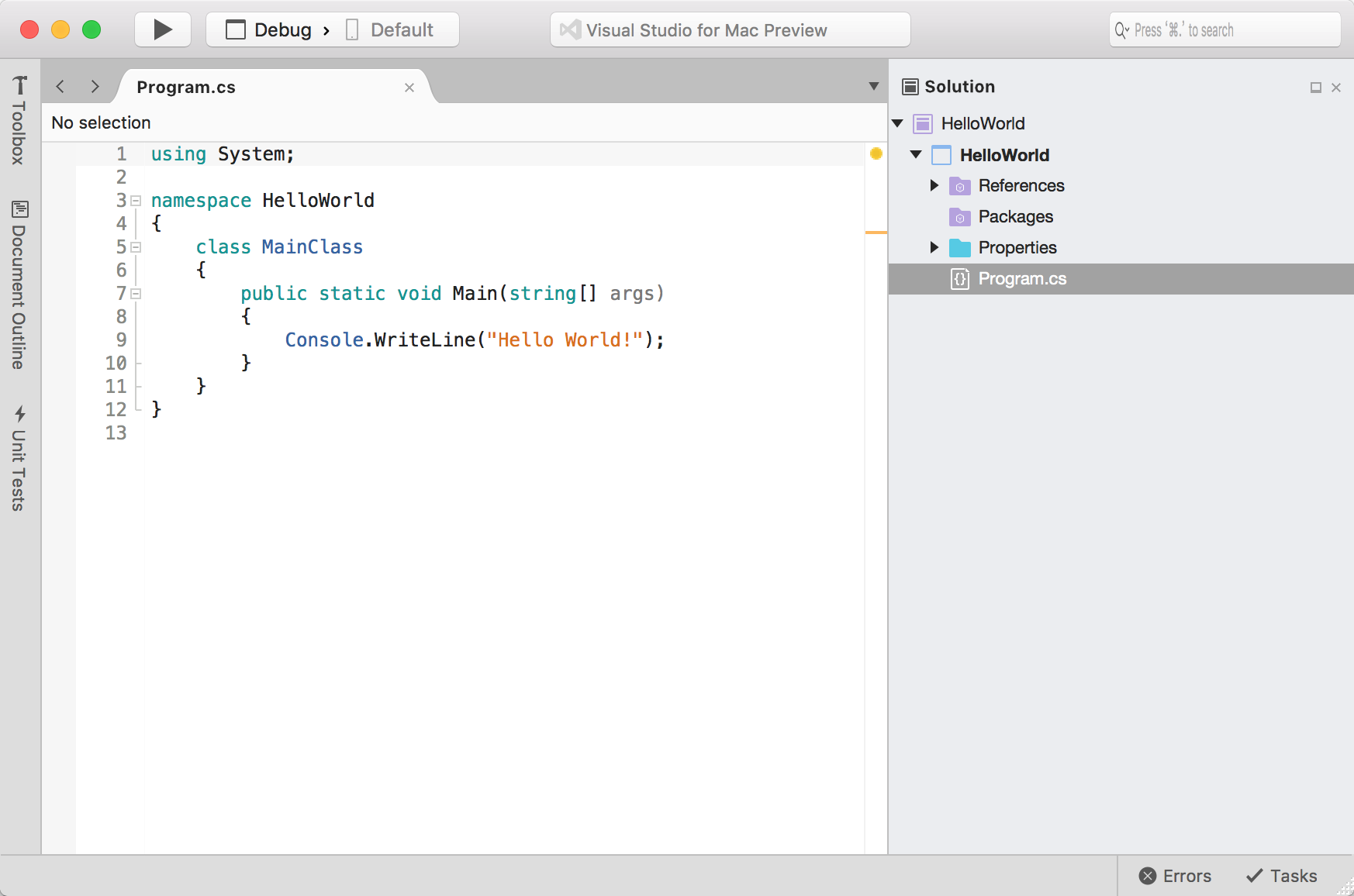The image size is (1354, 896).
Task: Select Packages in the solution tree
Action: (x=1015, y=216)
